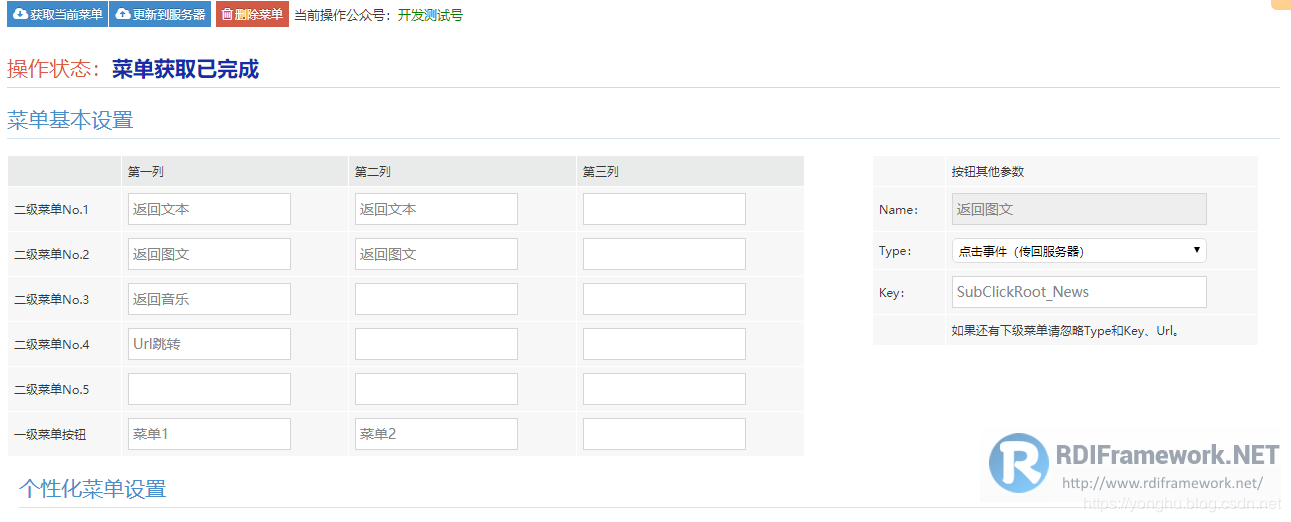Select 一级菜单按钮 field 菜单1
This screenshot has height=522, width=1291.
[x=209, y=434]
